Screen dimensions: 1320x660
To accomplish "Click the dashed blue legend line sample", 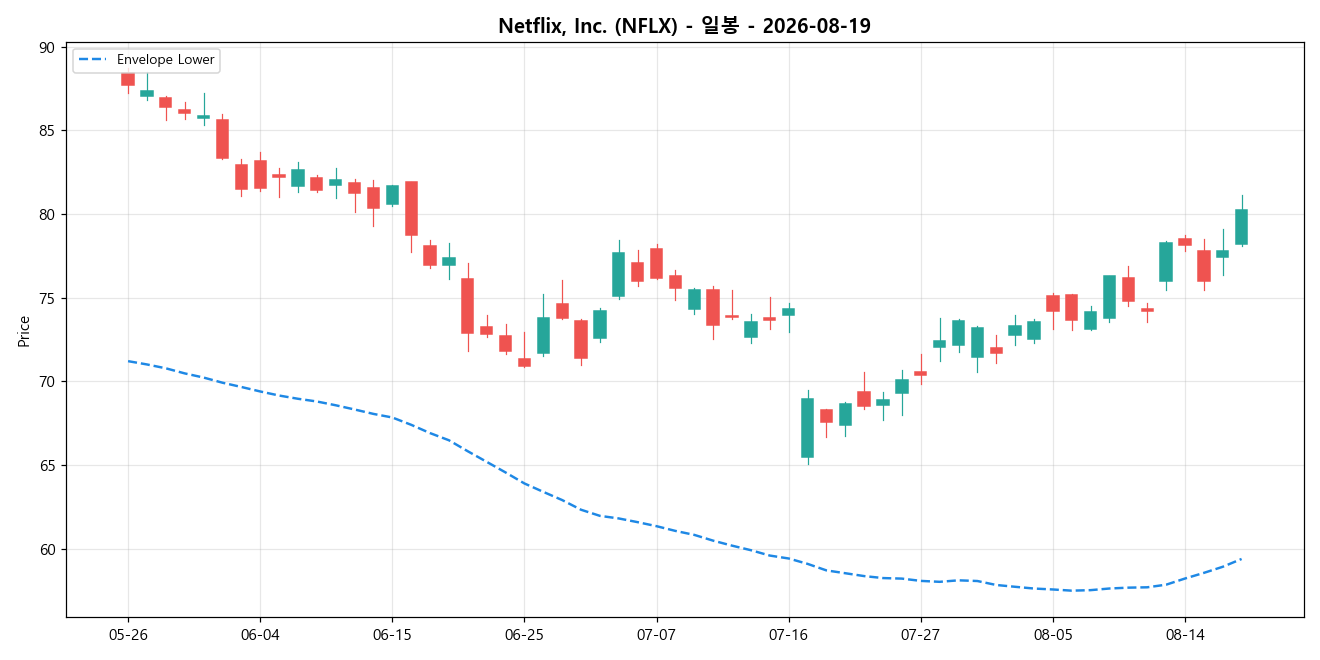I will pos(93,60).
